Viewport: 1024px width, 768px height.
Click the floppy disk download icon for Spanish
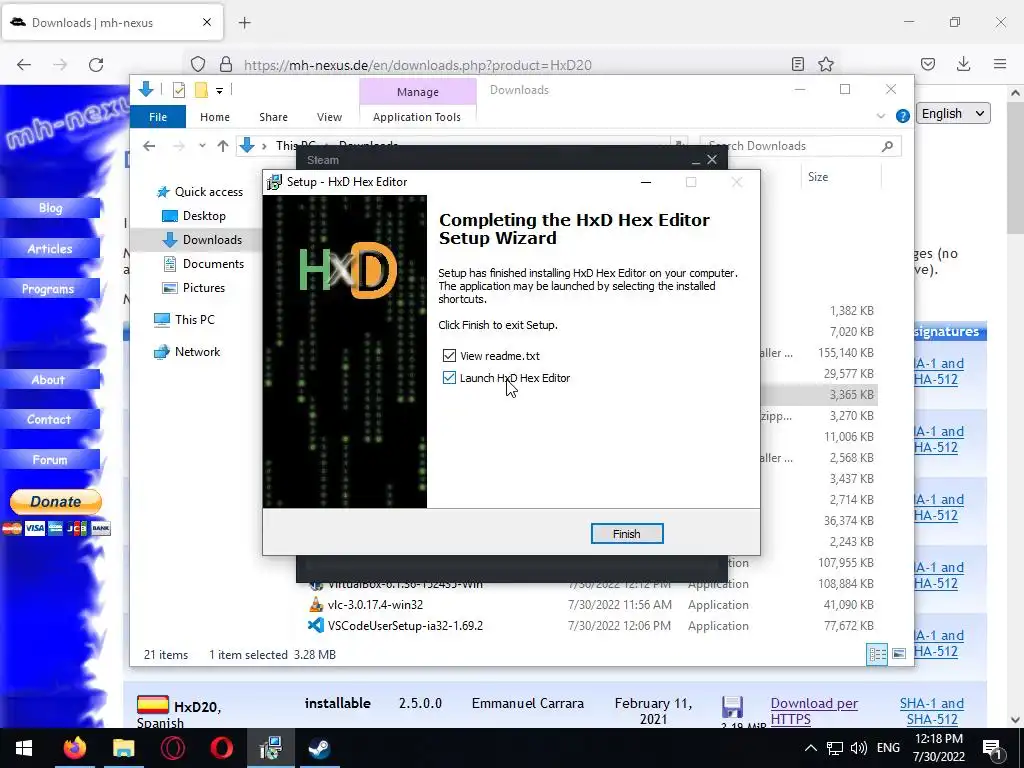click(x=733, y=707)
